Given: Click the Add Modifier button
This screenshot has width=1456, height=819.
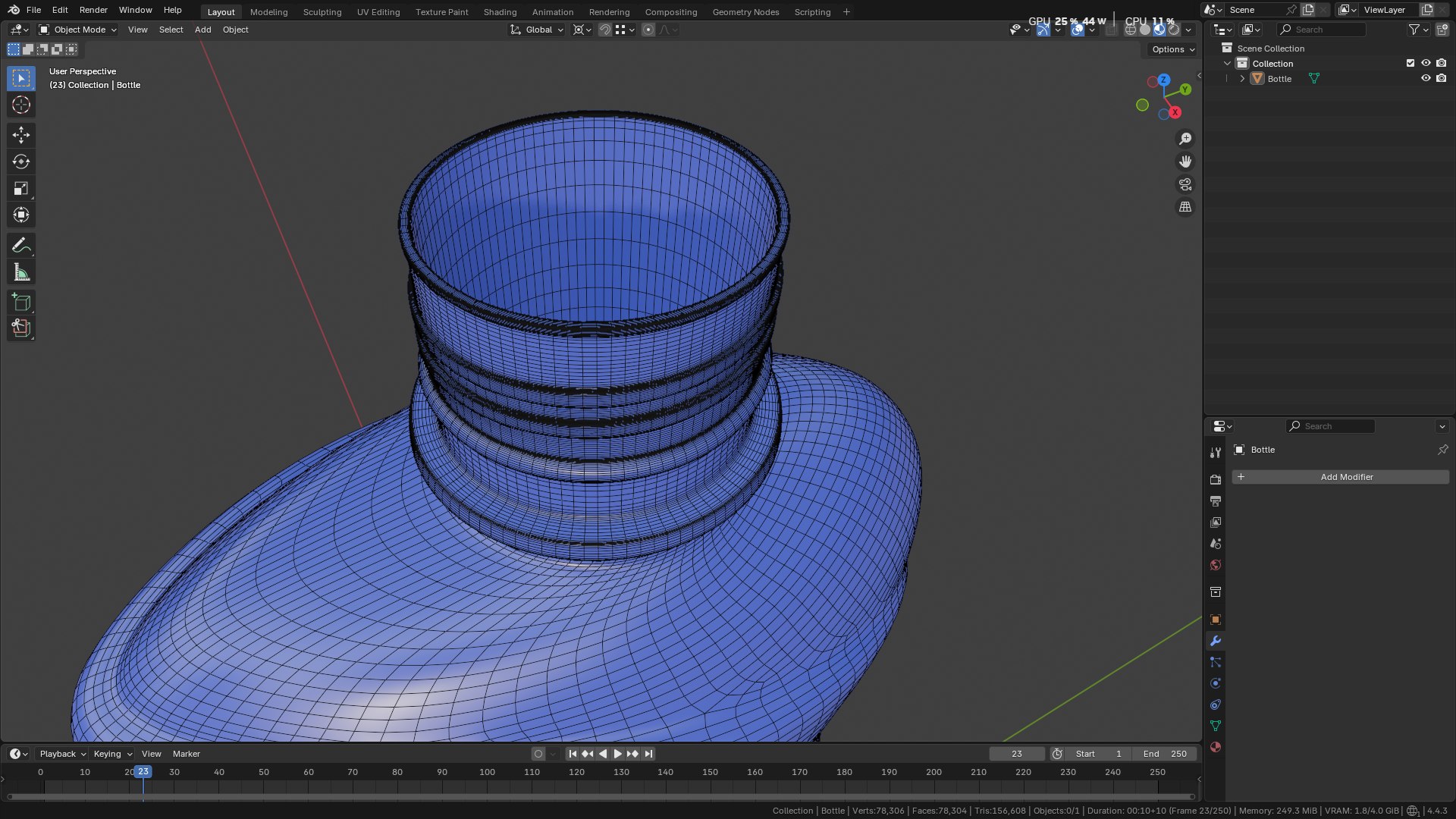Looking at the screenshot, I should point(1340,477).
